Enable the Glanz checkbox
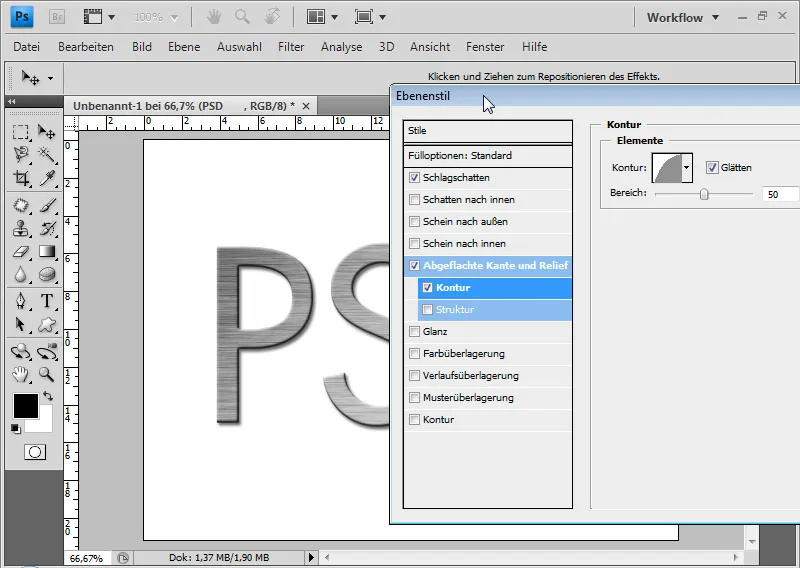The image size is (800, 568). click(414, 331)
